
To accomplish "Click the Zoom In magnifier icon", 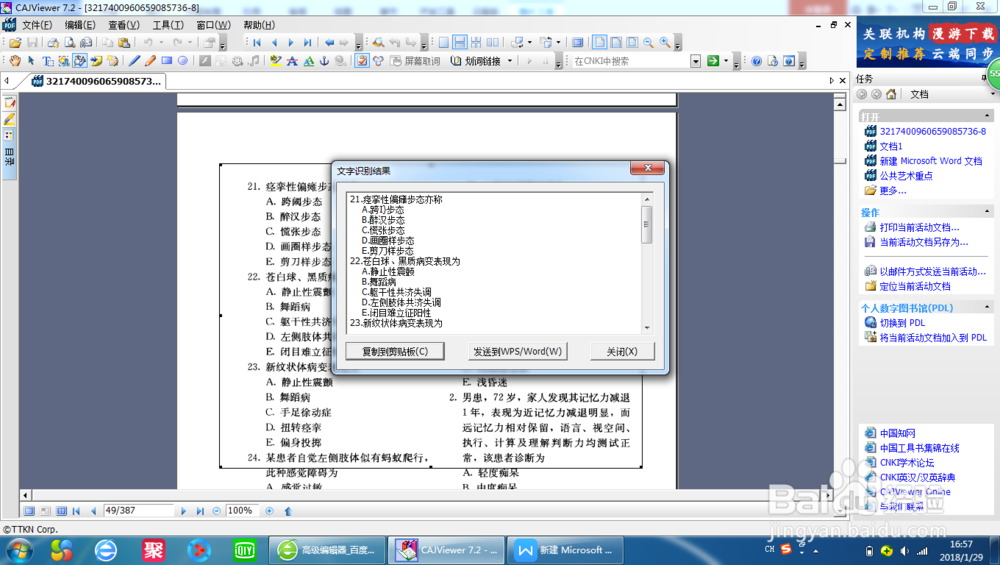I will (x=665, y=43).
